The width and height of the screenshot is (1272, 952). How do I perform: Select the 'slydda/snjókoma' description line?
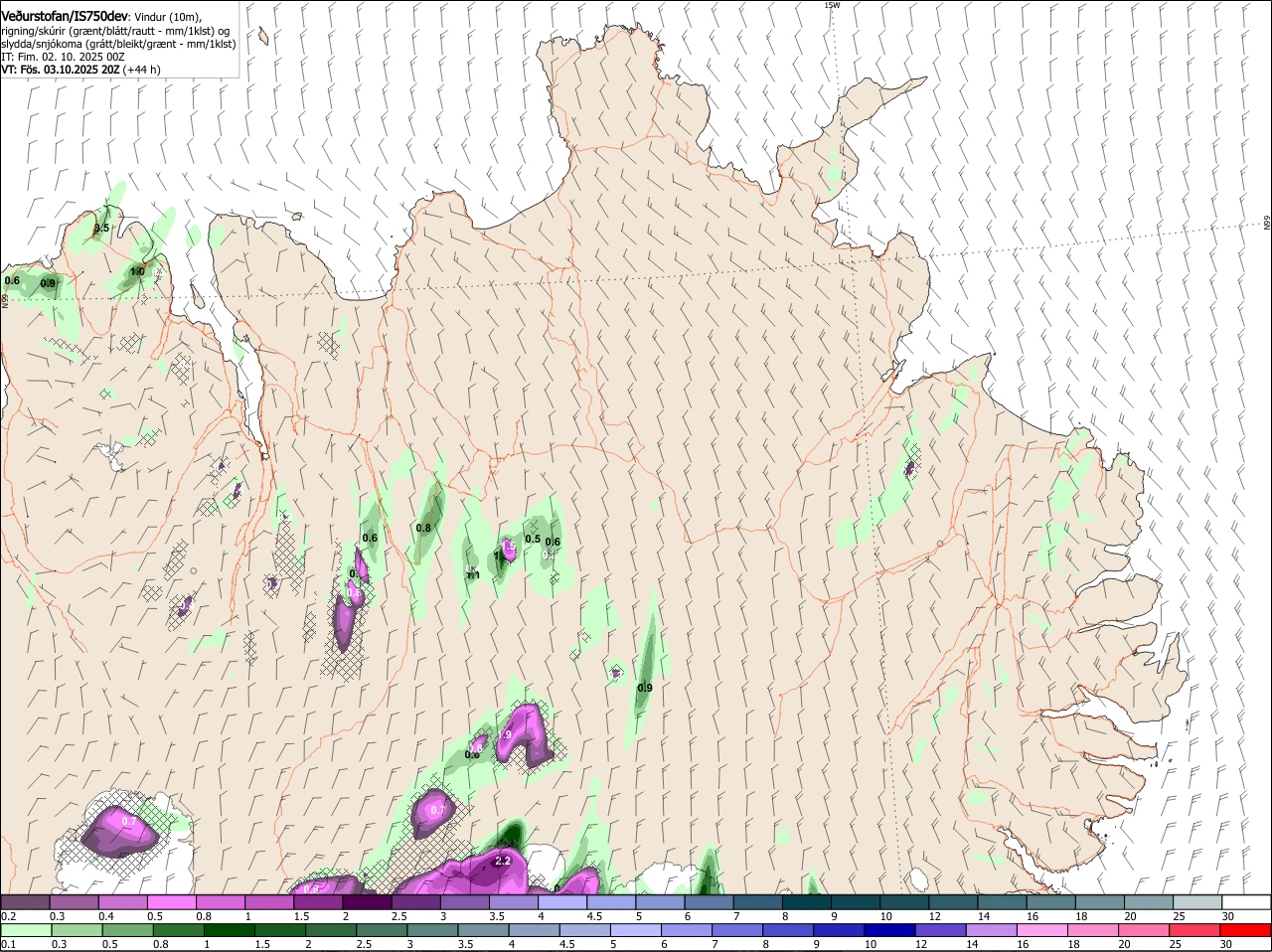(x=118, y=44)
